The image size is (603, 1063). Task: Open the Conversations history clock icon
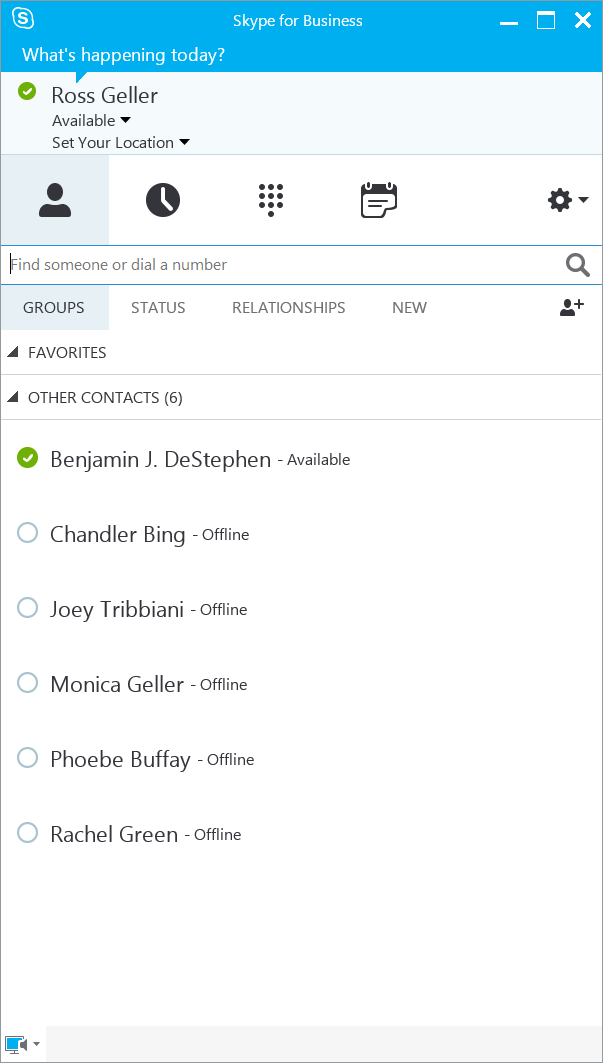(163, 200)
